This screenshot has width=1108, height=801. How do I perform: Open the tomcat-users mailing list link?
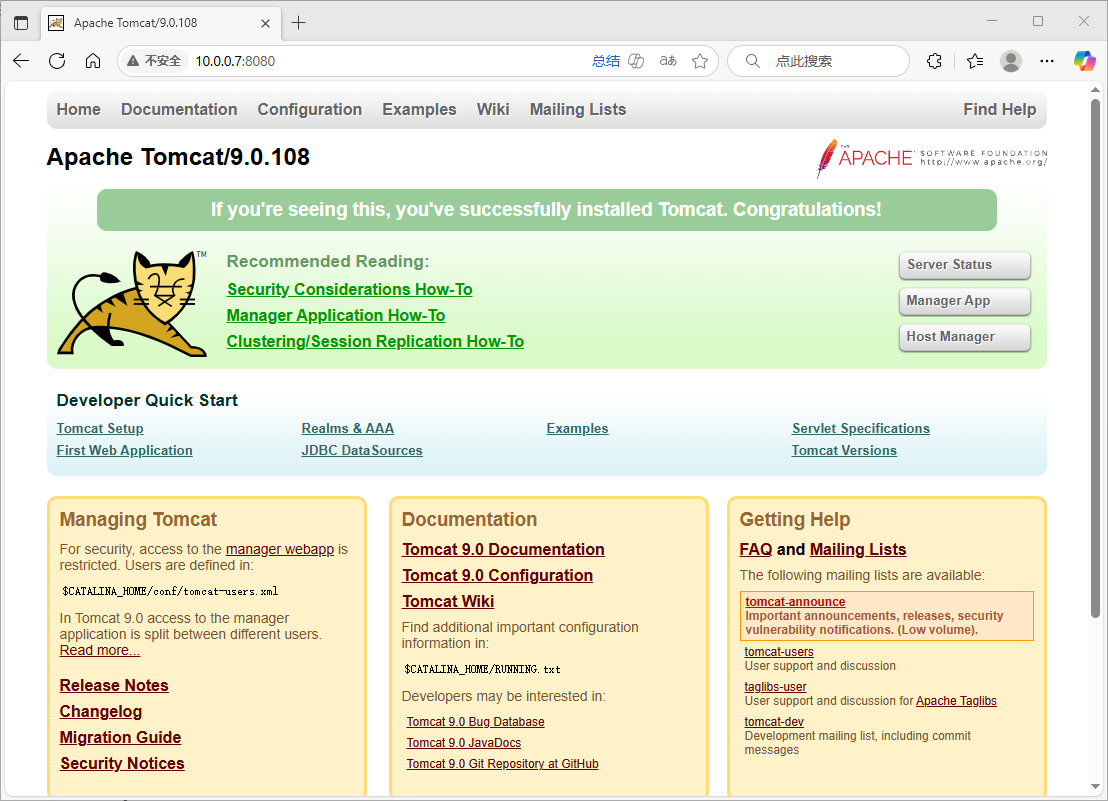[x=779, y=652]
